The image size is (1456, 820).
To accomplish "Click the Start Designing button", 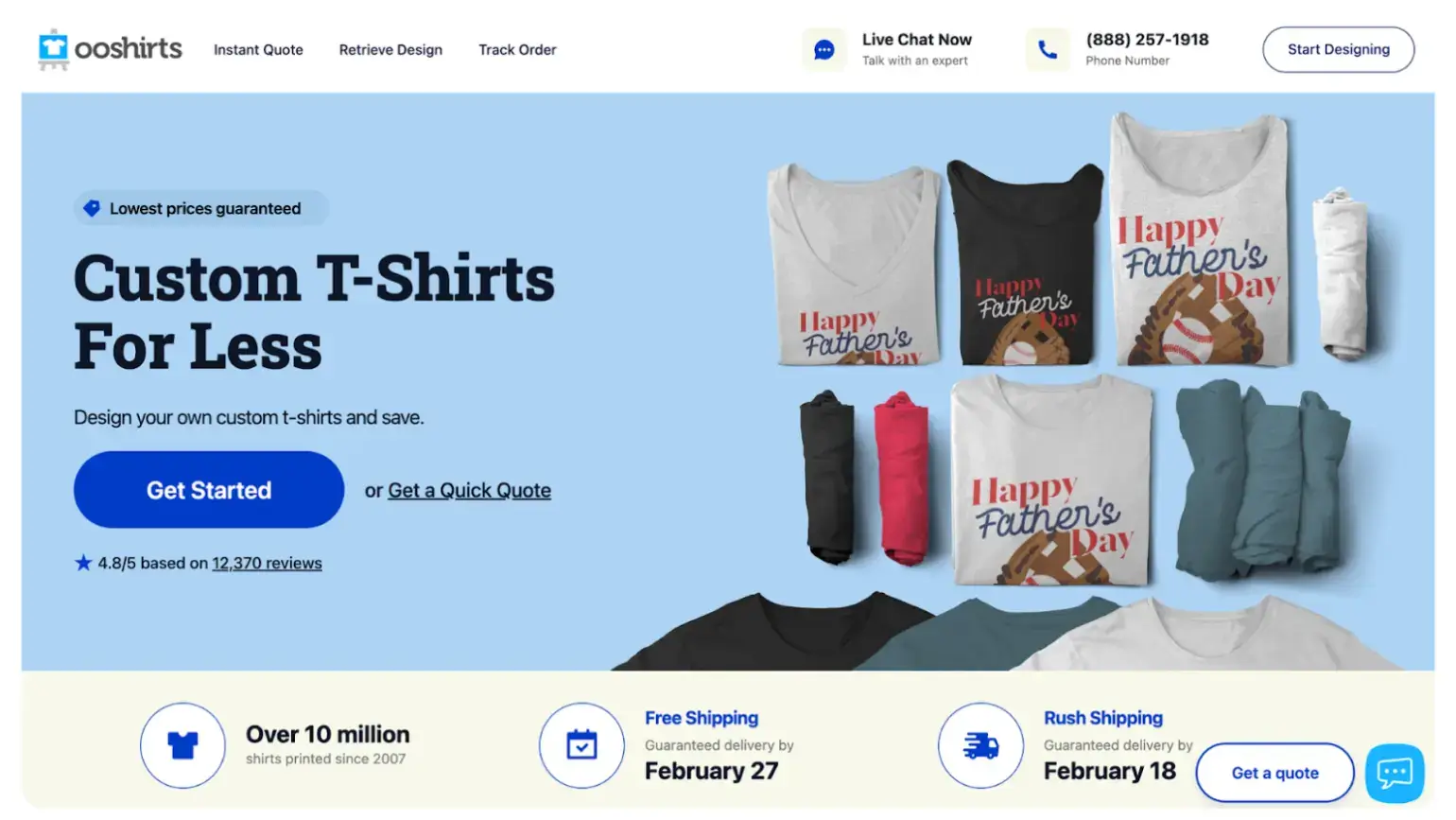I will tap(1338, 49).
